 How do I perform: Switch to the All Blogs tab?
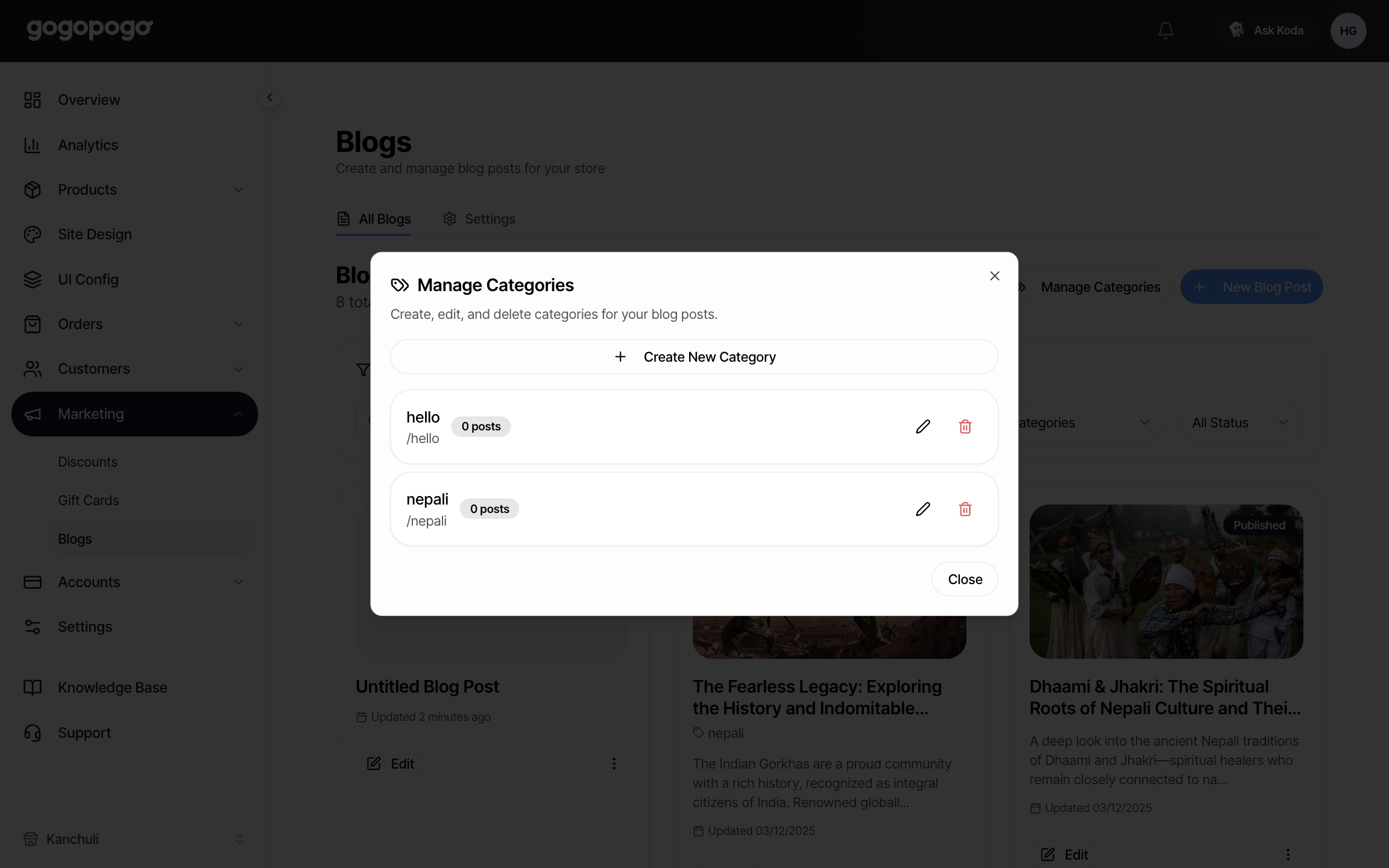(x=374, y=219)
